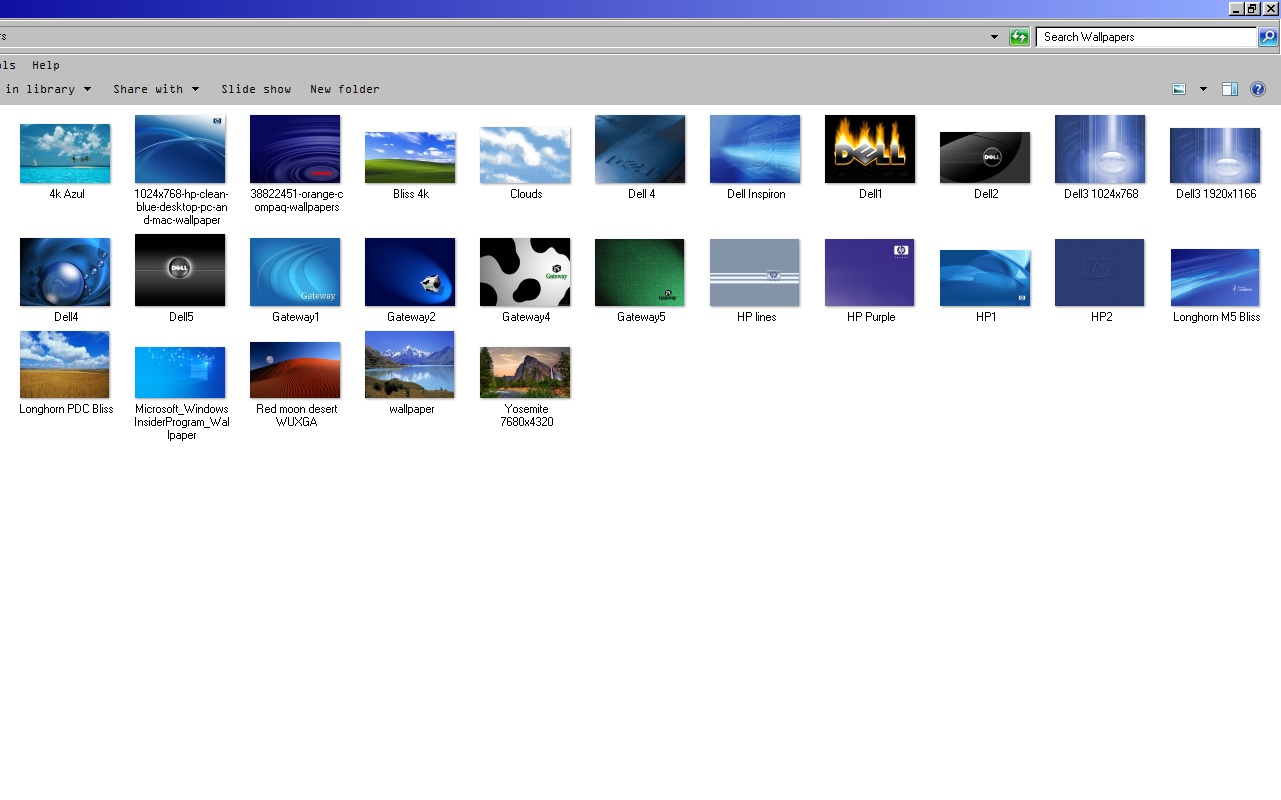The height and width of the screenshot is (800, 1281).
Task: Select the HP Purple thumbnail
Action: tap(870, 272)
